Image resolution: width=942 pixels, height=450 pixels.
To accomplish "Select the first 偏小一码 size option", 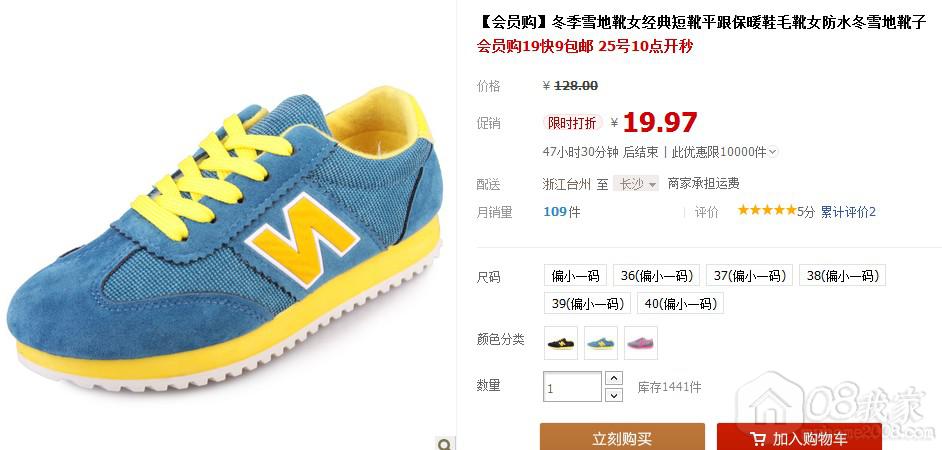I will pos(576,275).
